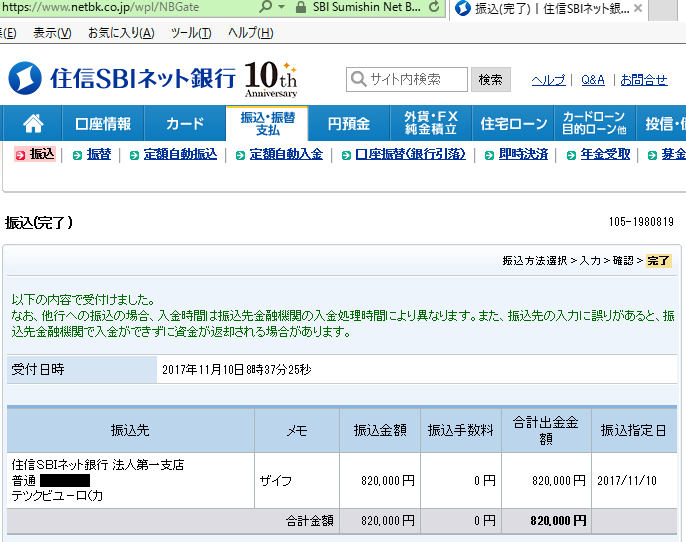Select the 外貨・FX 純金積立 navigation tab
Viewport: 686px width, 542px height.
(x=430, y=123)
